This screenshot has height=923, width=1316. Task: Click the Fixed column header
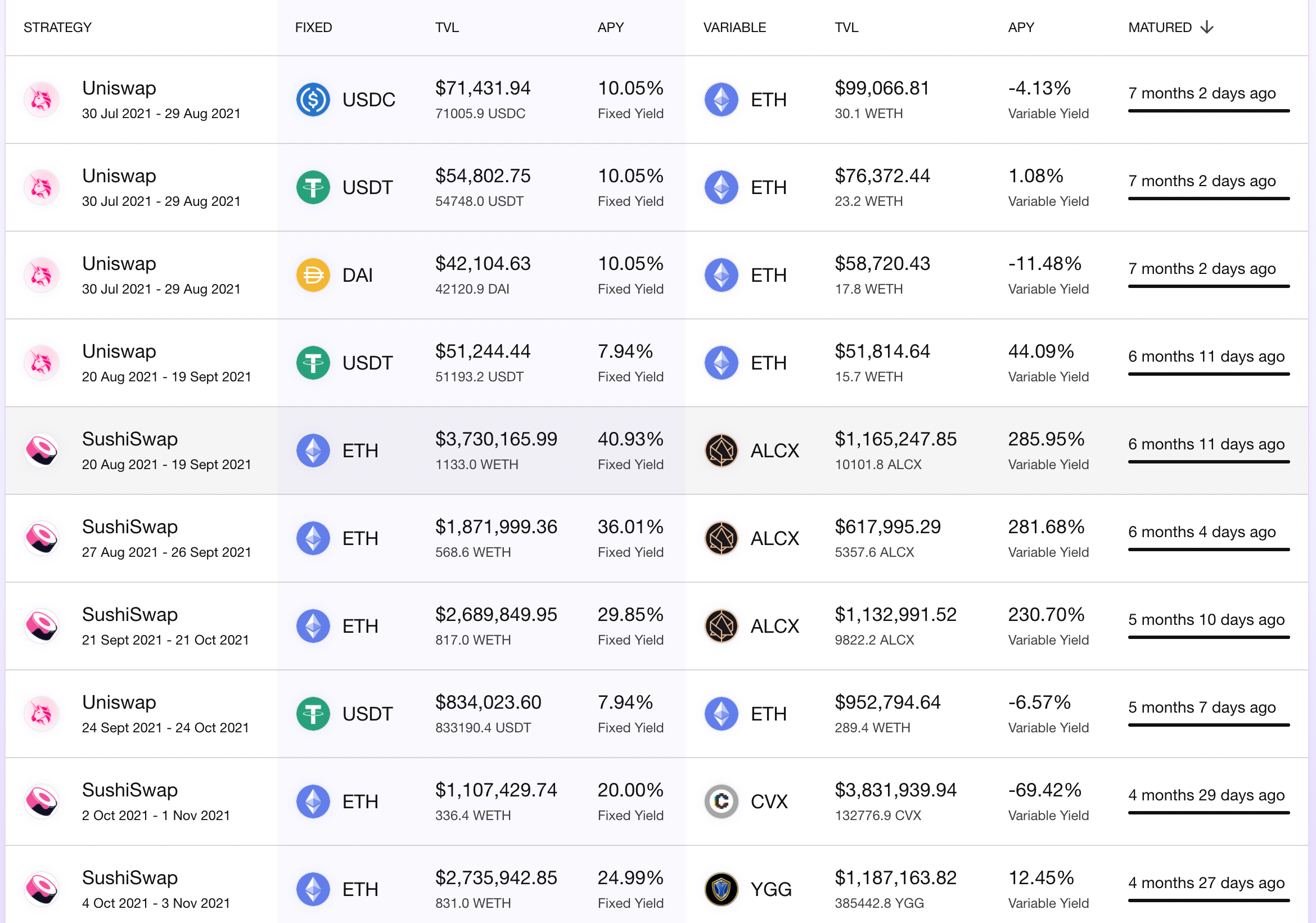(313, 28)
